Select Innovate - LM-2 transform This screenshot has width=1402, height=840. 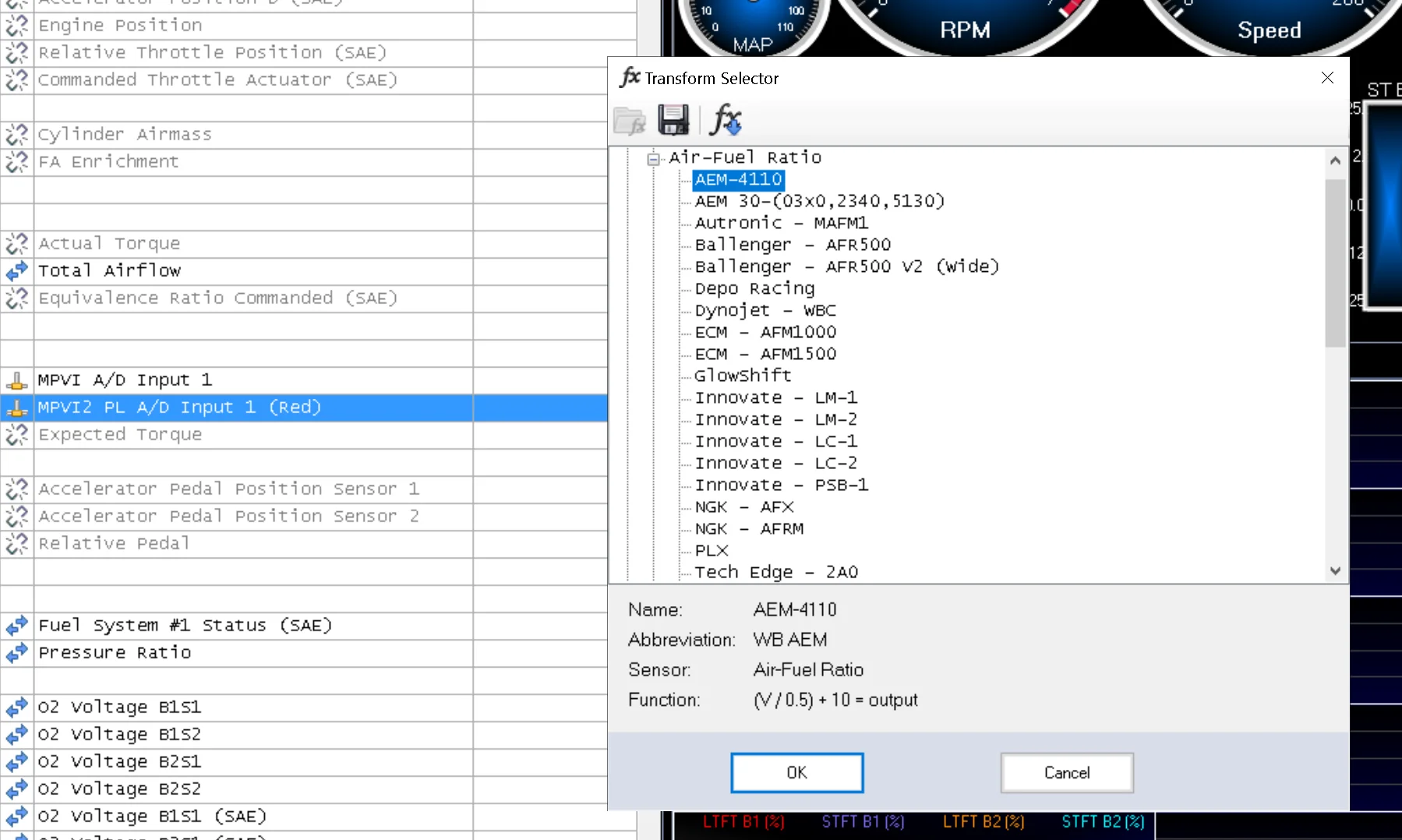tap(776, 419)
